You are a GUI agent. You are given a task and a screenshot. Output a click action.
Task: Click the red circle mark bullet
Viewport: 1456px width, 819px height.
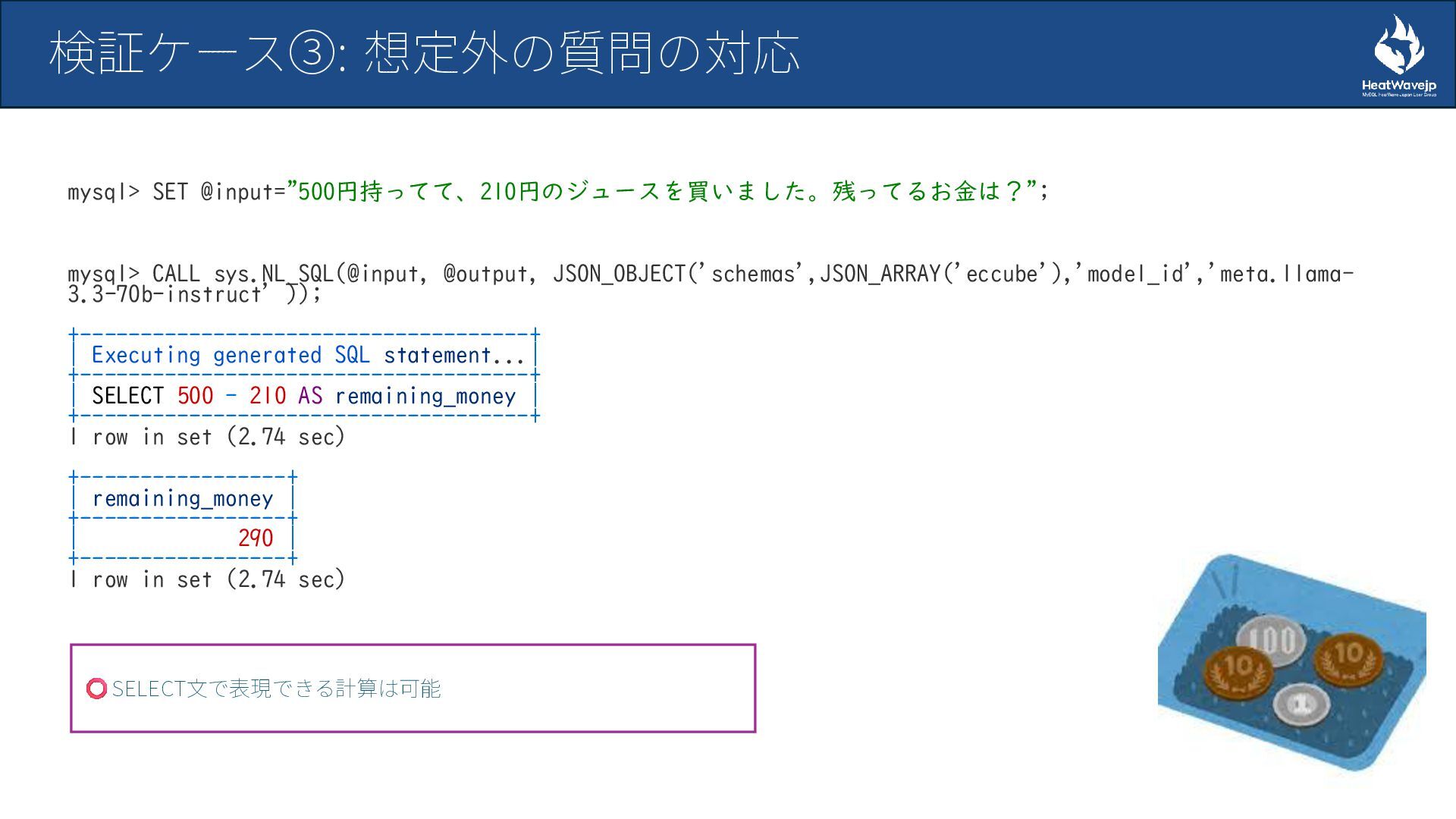coord(96,689)
